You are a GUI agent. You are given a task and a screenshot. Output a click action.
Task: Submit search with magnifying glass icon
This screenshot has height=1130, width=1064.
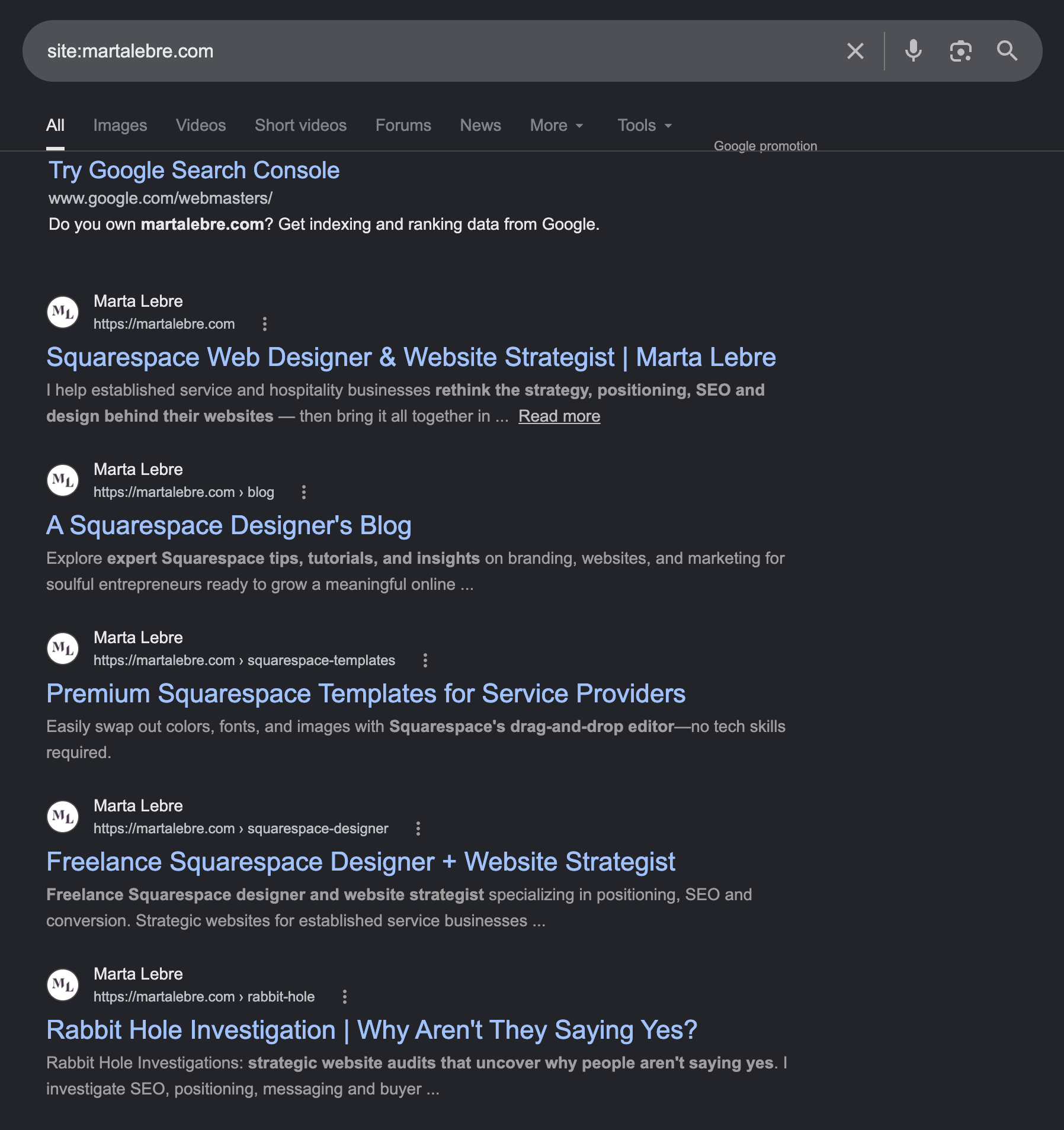pos(1007,51)
